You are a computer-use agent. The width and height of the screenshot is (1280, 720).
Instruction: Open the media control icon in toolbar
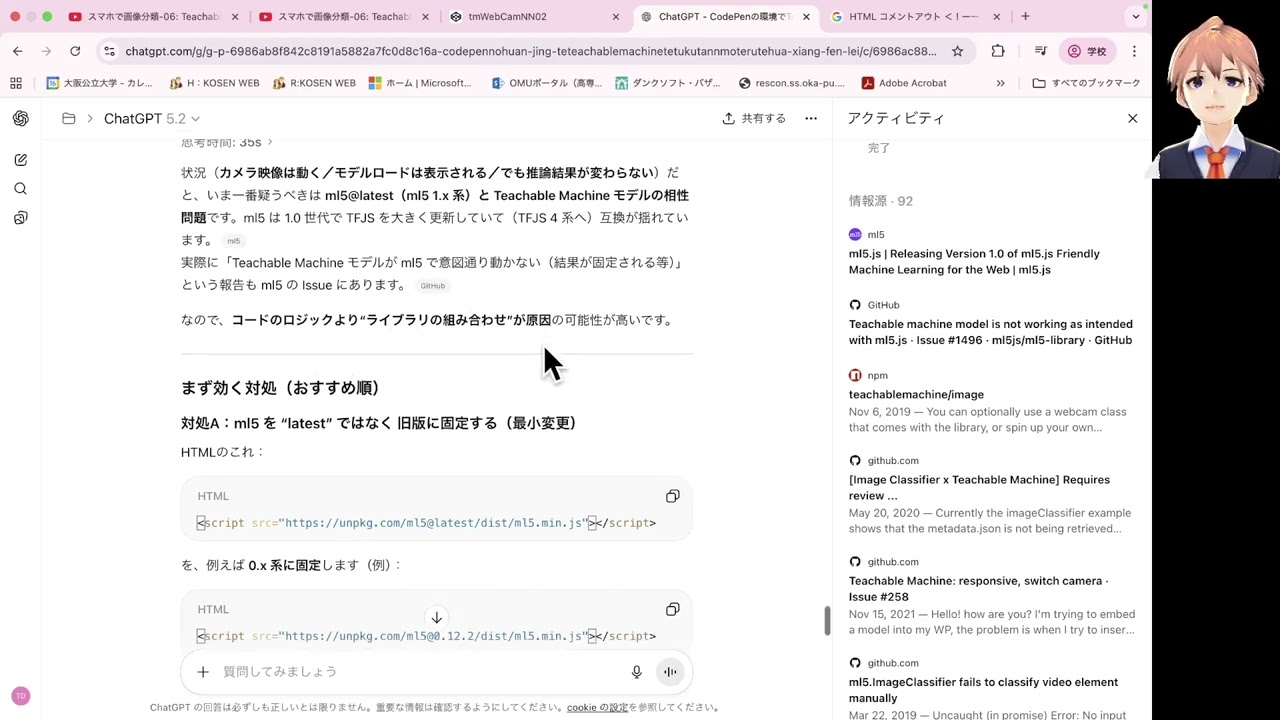tap(1040, 51)
